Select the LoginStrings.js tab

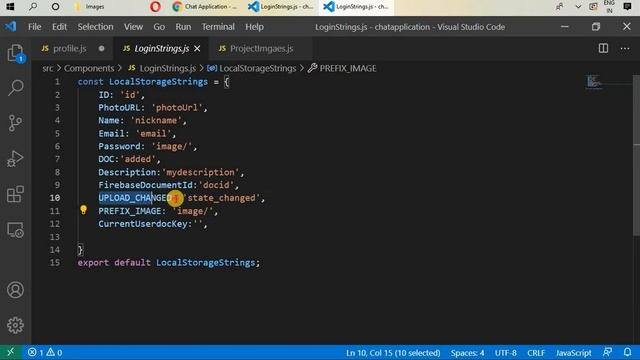click(x=162, y=48)
